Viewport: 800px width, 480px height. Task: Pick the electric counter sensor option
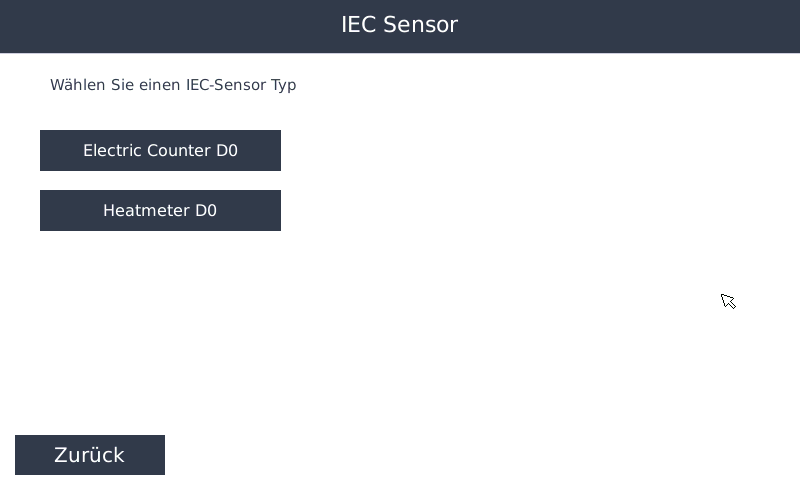pos(160,151)
